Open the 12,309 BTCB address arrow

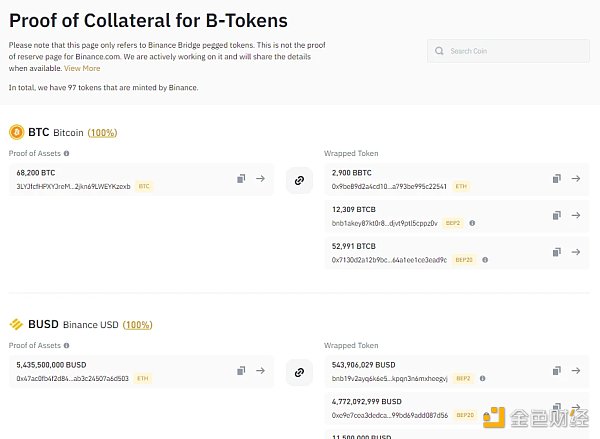[x=576, y=215]
